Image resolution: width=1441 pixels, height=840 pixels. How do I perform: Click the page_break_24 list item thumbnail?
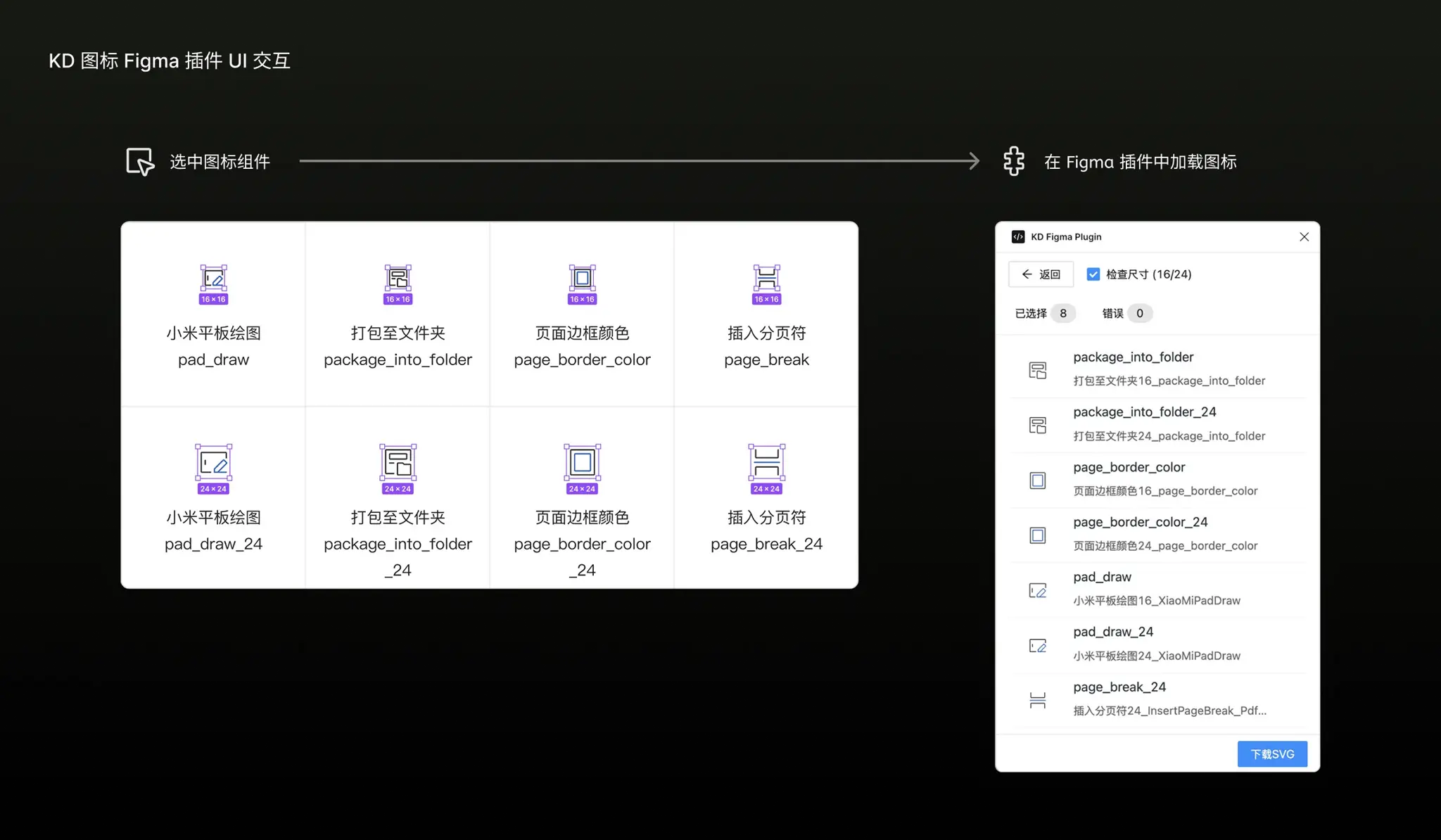click(1037, 700)
